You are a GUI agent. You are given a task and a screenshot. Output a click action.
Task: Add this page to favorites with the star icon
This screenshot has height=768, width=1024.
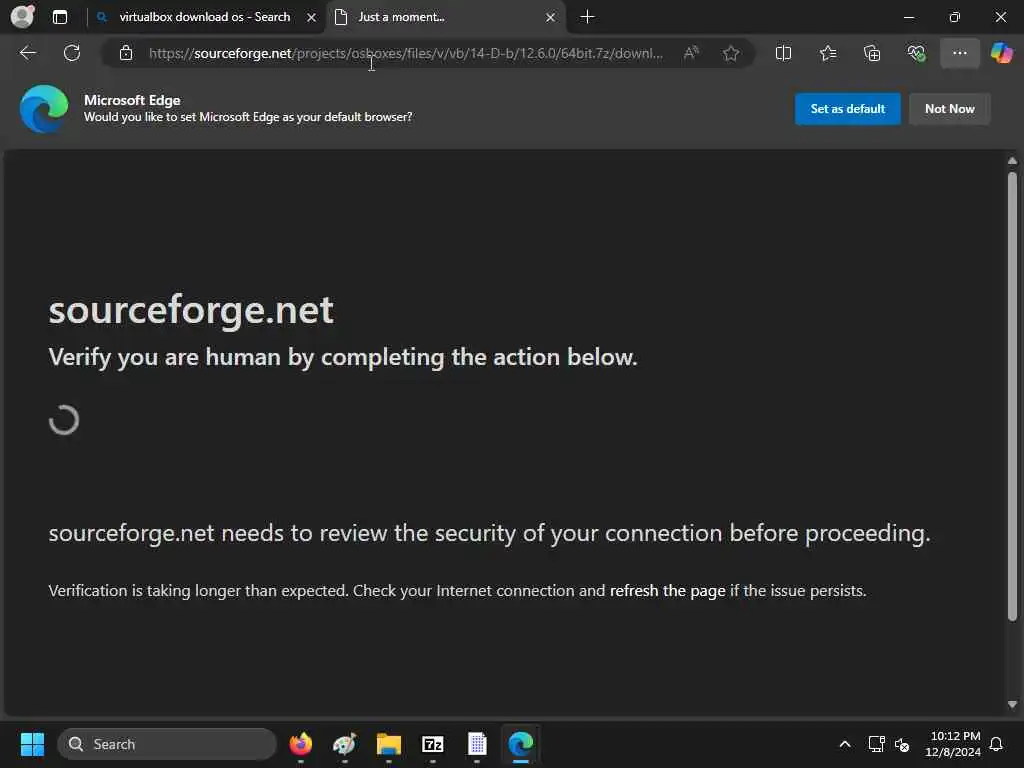pyautogui.click(x=731, y=53)
